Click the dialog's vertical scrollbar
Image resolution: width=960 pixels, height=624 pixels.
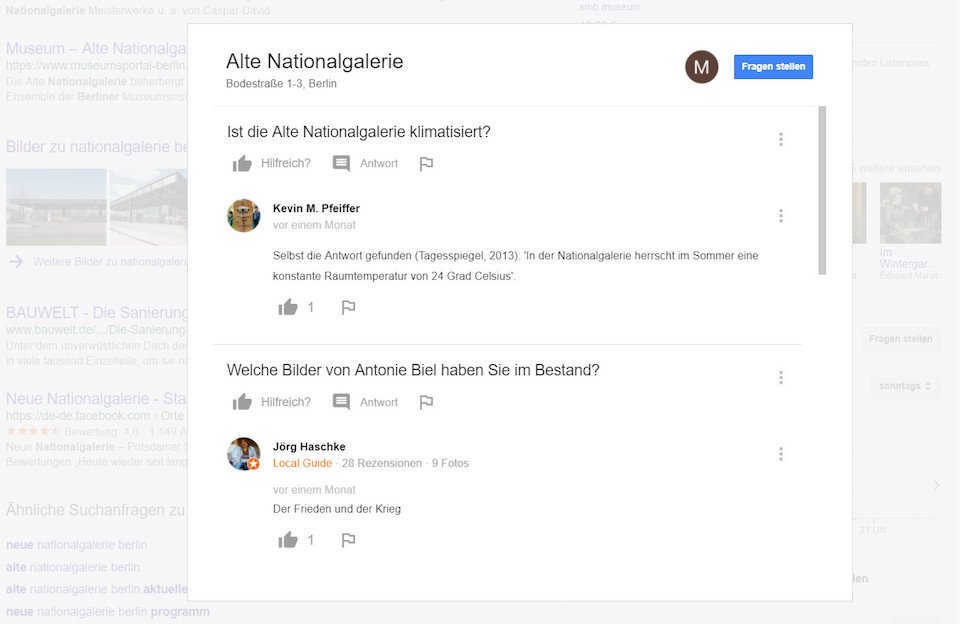(822, 190)
